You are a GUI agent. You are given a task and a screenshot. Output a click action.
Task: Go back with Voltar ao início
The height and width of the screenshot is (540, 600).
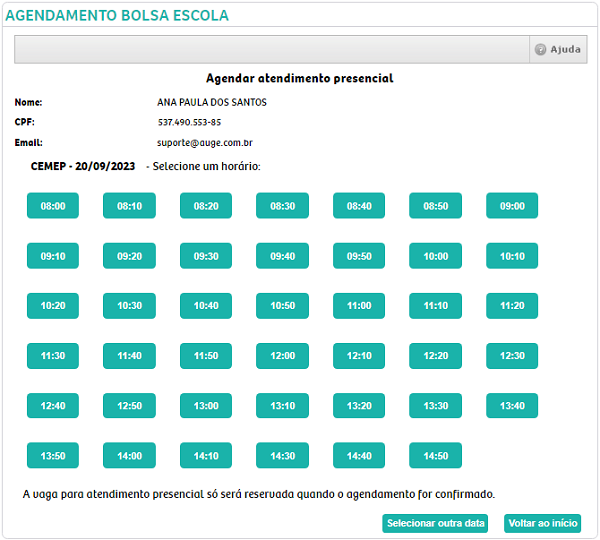(x=543, y=523)
